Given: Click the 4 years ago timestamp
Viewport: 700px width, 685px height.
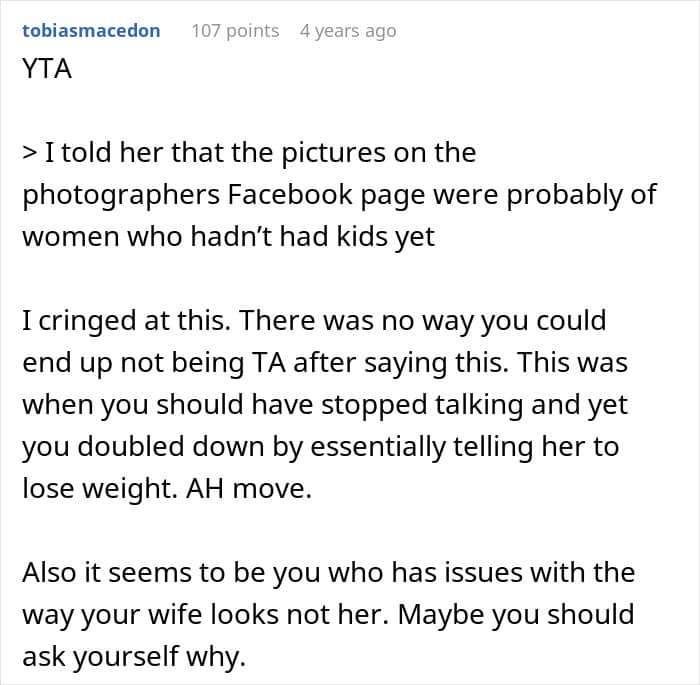Looking at the screenshot, I should (348, 31).
